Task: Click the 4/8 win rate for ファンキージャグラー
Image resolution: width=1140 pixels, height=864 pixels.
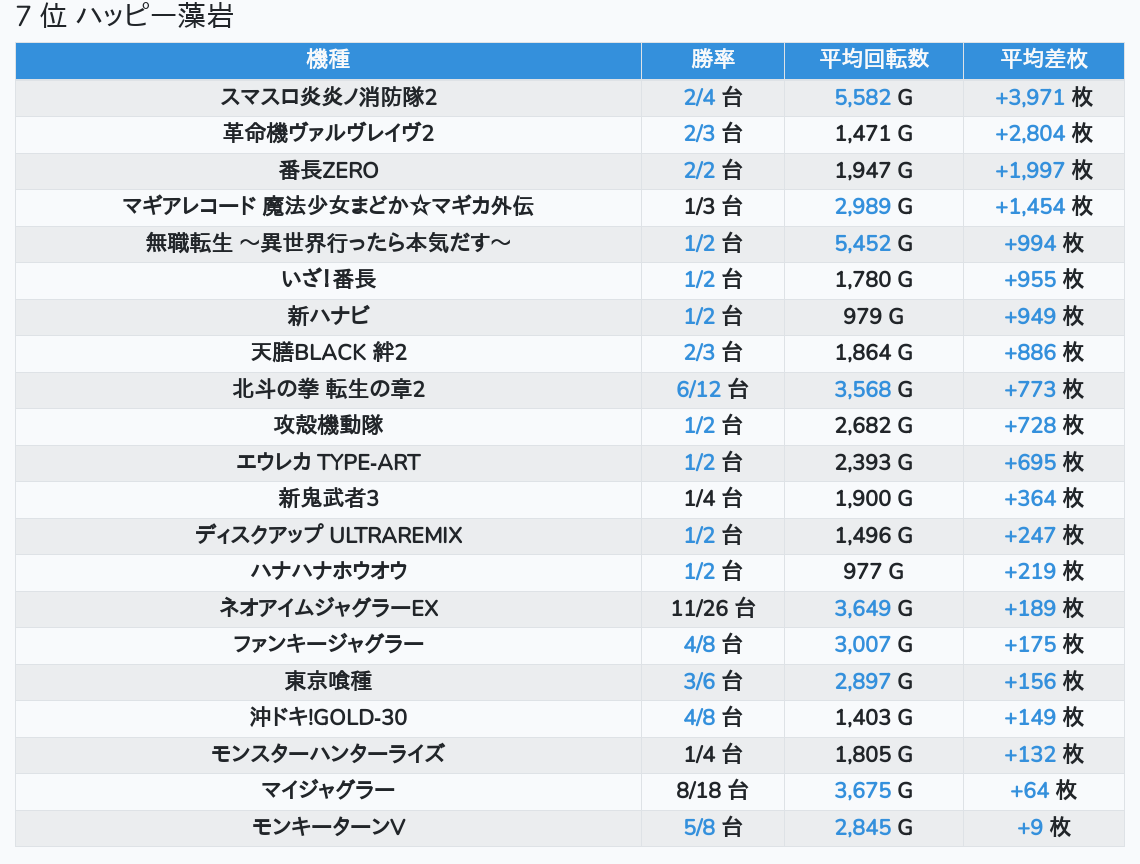Action: tap(700, 644)
